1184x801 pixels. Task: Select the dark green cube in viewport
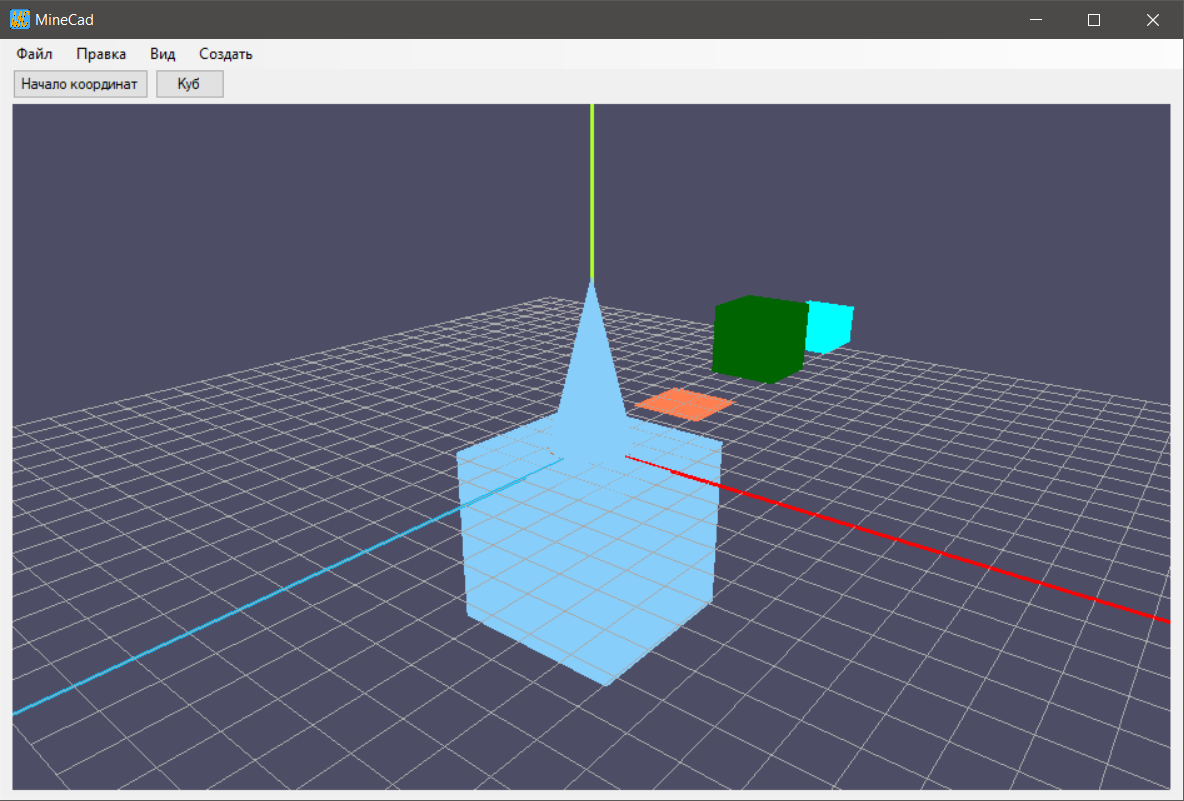[x=759, y=340]
